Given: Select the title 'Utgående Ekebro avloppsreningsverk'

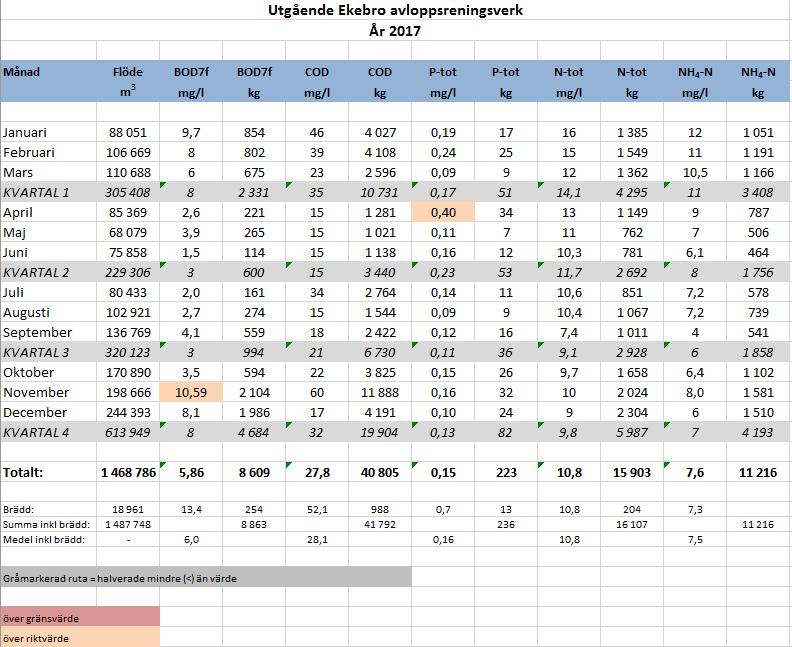Looking at the screenshot, I should point(395,11).
